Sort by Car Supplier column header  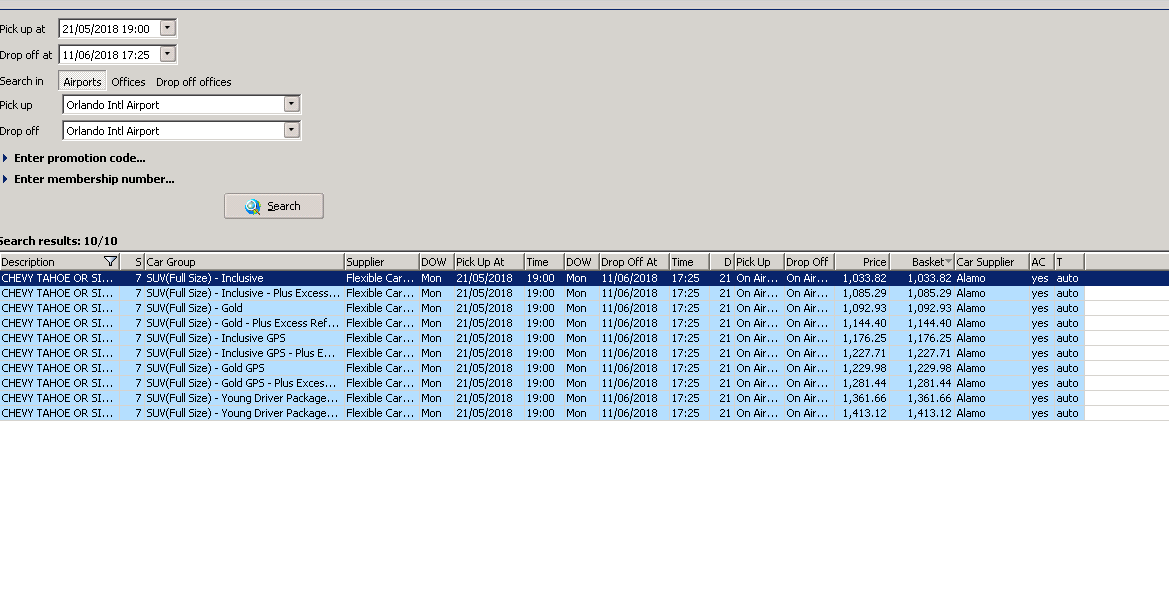(x=992, y=262)
